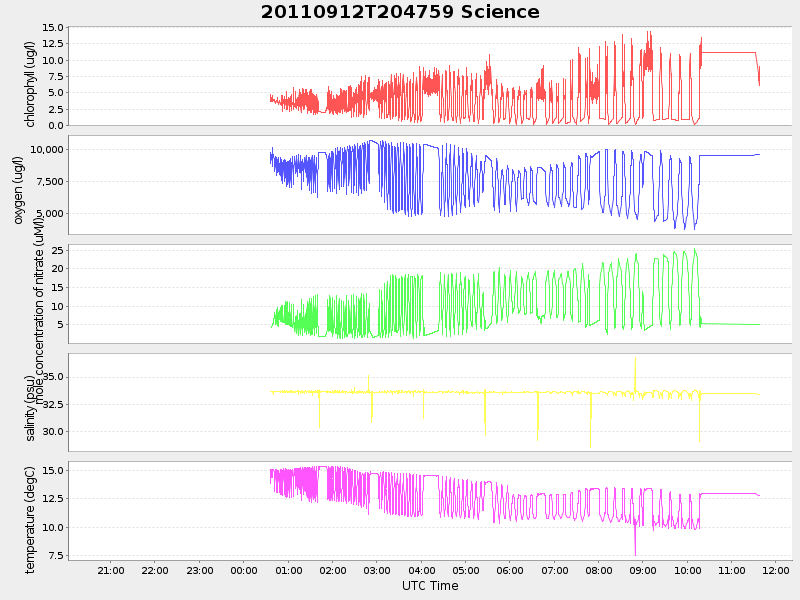This screenshot has height=600, width=800.
Task: Click the '22:00' time tick label
Action: pos(155,570)
